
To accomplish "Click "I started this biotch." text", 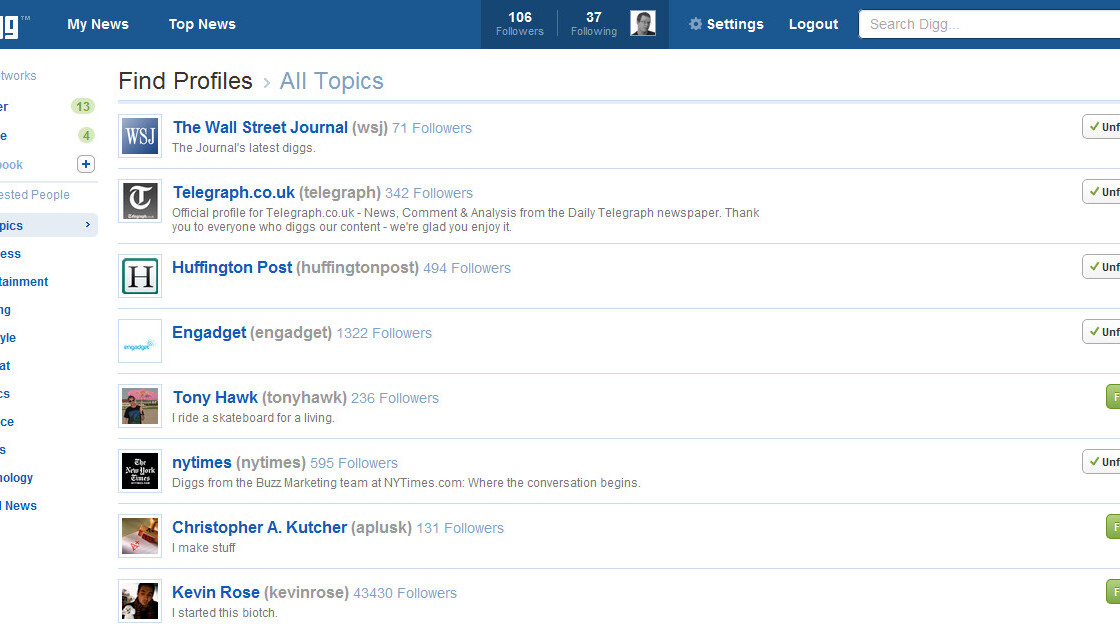I will tap(224, 612).
